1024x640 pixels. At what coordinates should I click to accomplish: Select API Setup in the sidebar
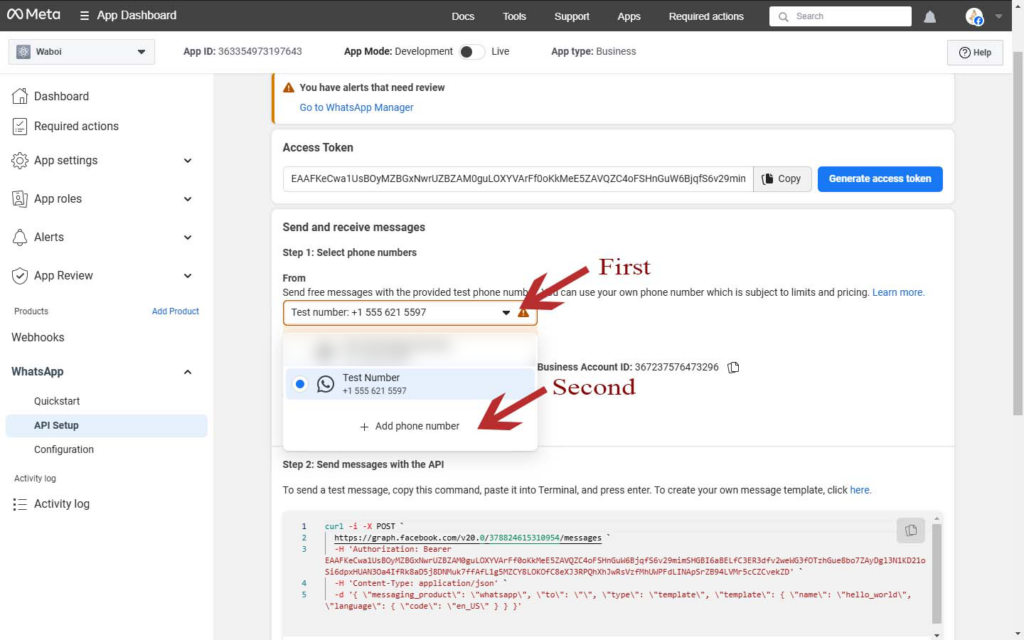point(106,425)
